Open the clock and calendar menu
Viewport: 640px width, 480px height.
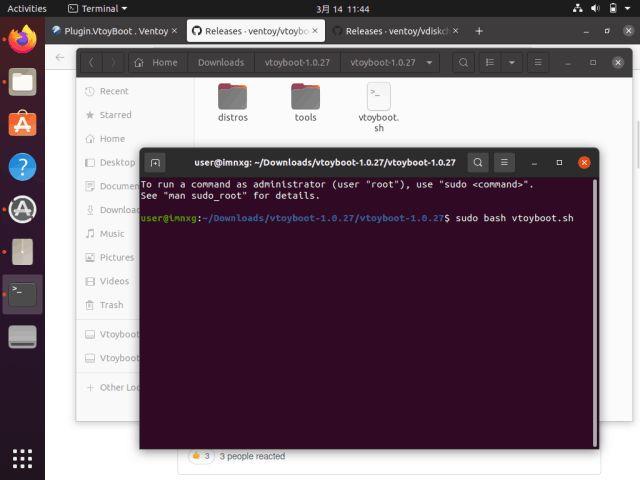[x=343, y=9]
